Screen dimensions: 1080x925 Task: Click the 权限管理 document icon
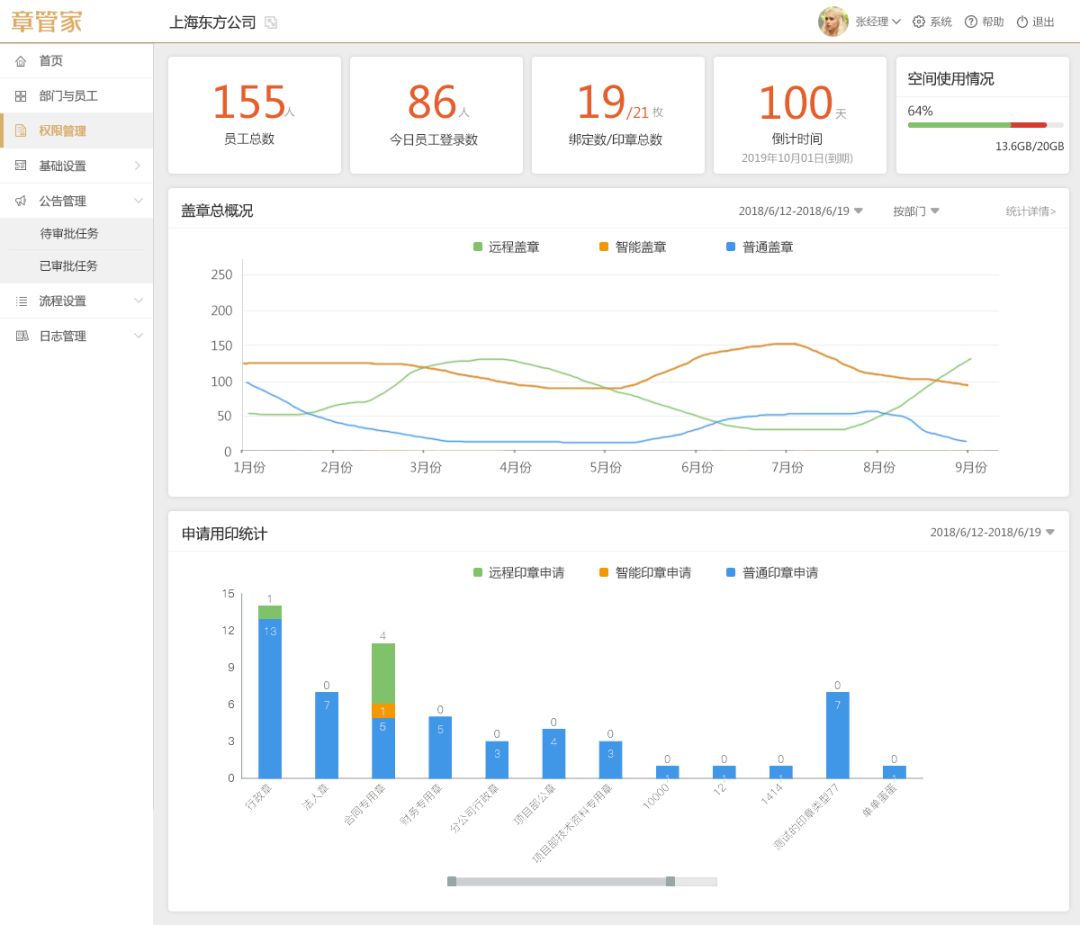21,131
